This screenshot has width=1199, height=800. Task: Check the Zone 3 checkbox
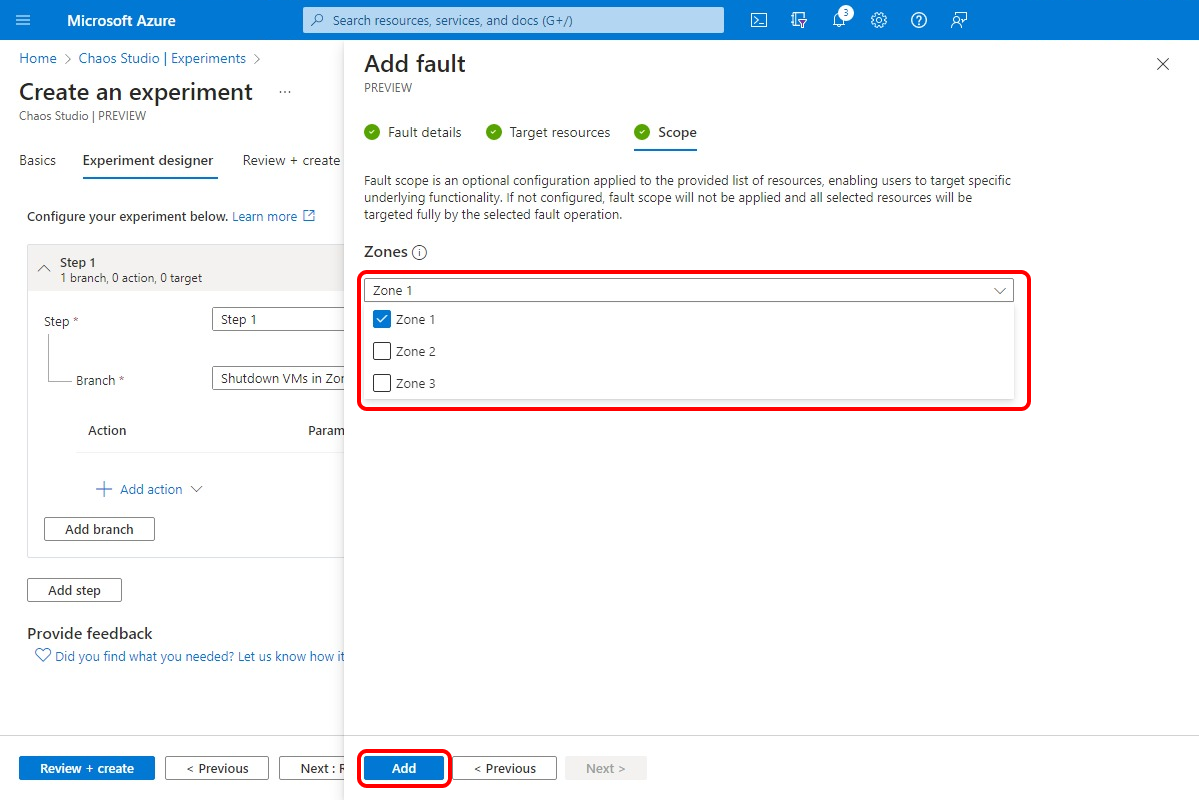pos(382,383)
